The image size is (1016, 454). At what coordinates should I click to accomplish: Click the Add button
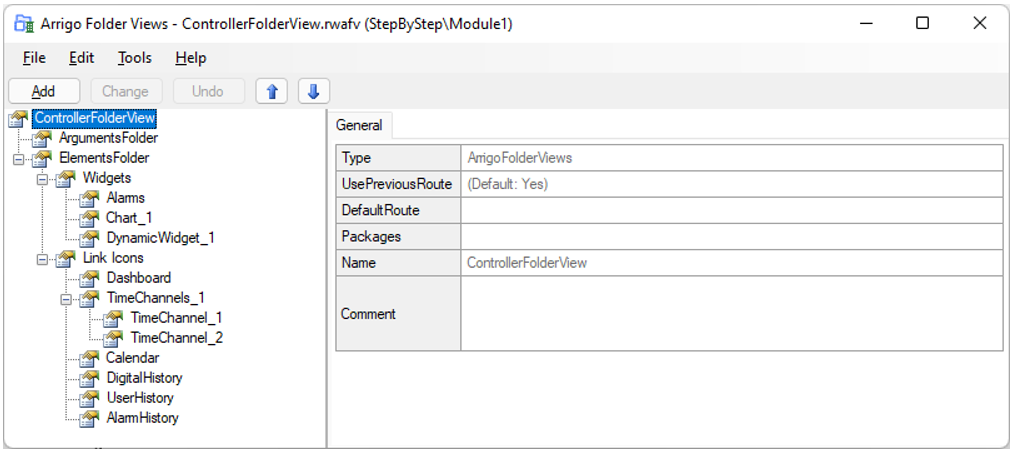[44, 91]
